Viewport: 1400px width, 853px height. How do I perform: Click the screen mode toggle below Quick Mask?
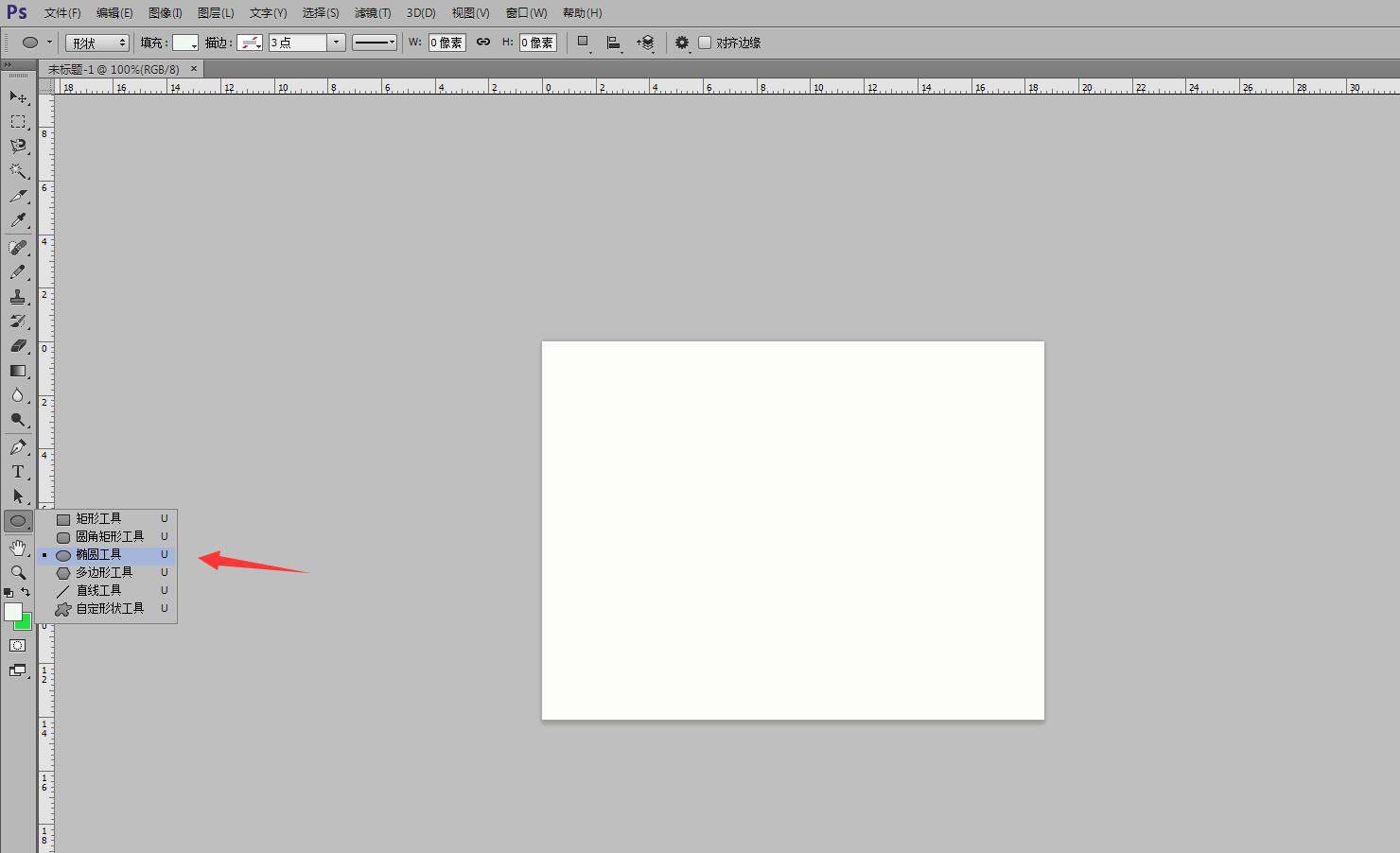tap(18, 671)
